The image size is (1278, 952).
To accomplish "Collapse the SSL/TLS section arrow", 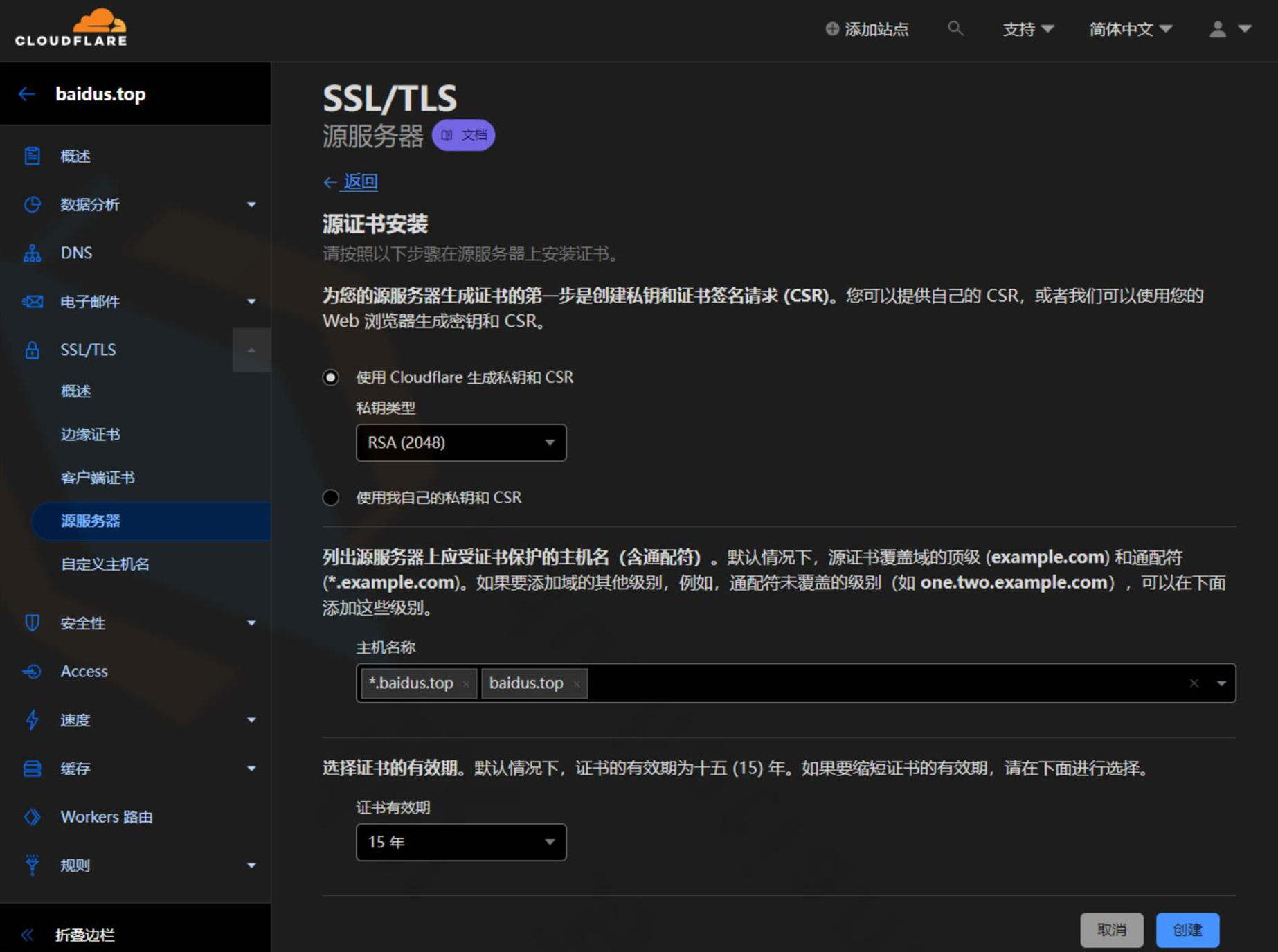I will (x=251, y=350).
